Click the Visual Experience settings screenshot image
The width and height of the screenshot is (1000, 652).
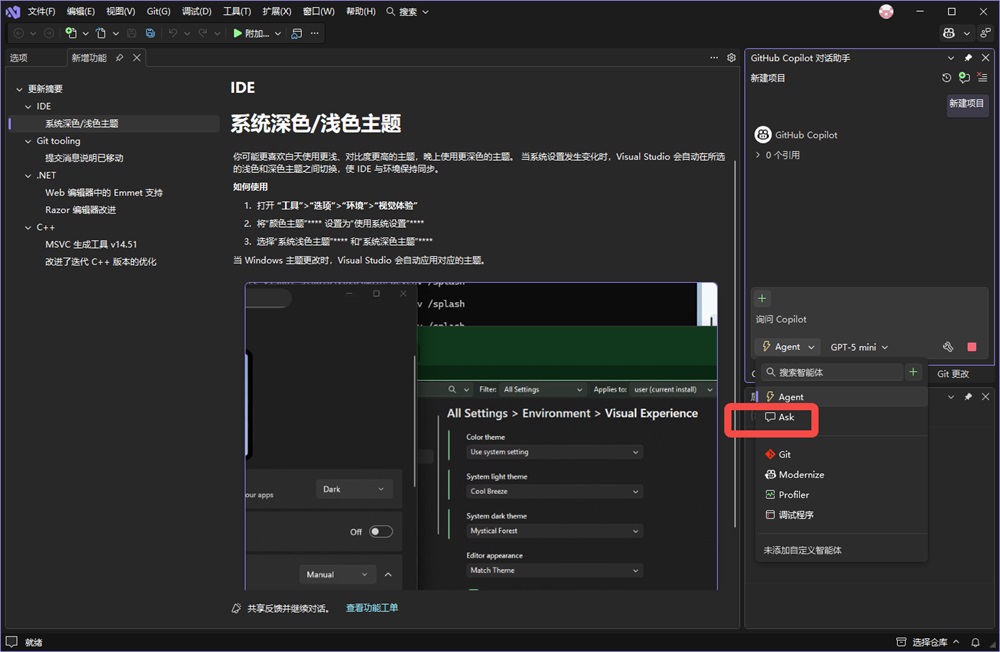[x=482, y=436]
